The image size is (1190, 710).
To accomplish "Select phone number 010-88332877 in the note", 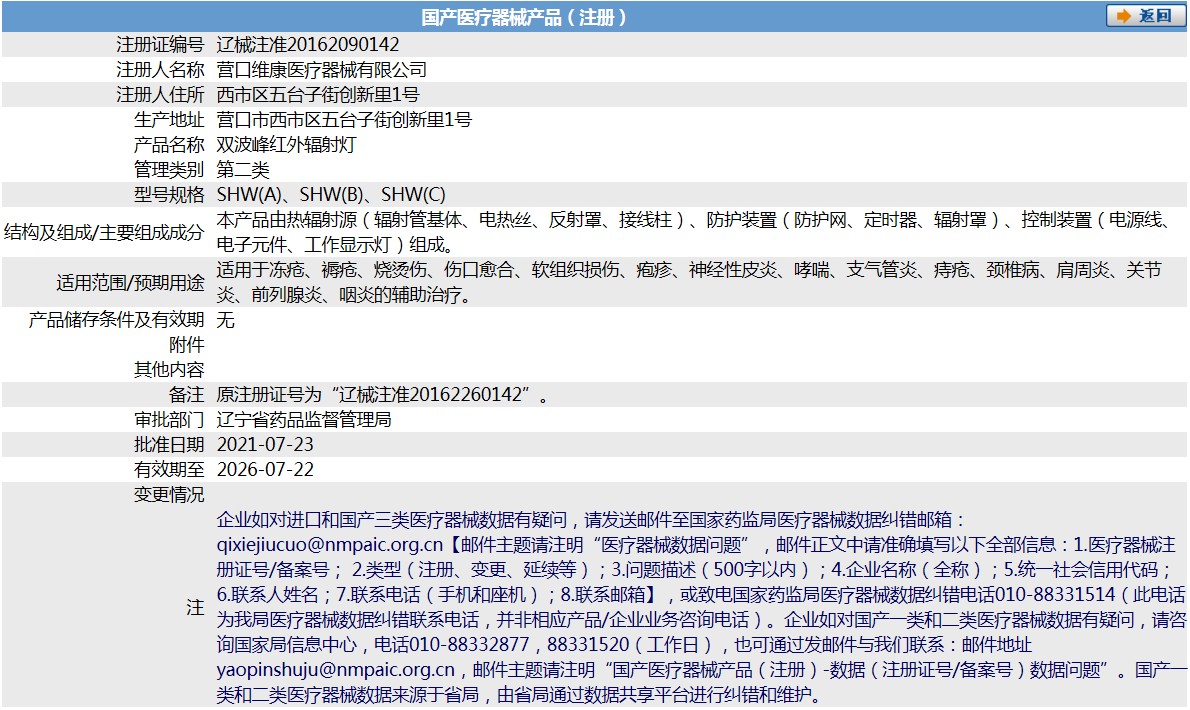I will tap(469, 646).
